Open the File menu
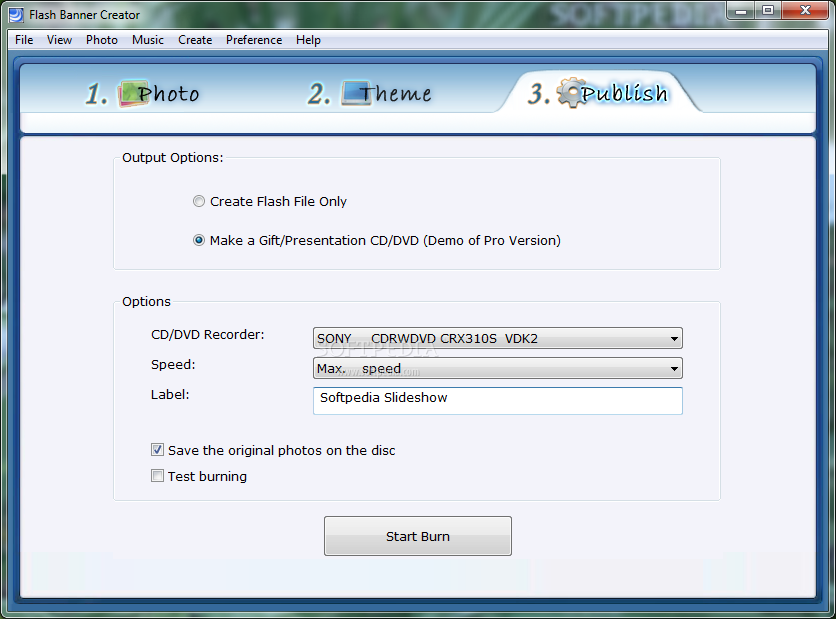 point(24,40)
